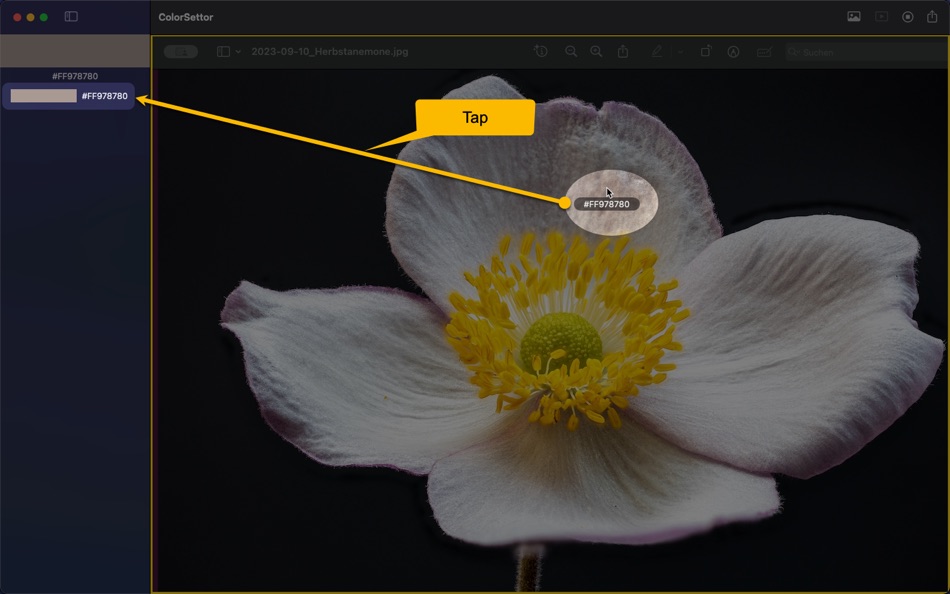Click the #FF978780 label inside the picker bubble
Screen dimensions: 950x594
point(606,204)
